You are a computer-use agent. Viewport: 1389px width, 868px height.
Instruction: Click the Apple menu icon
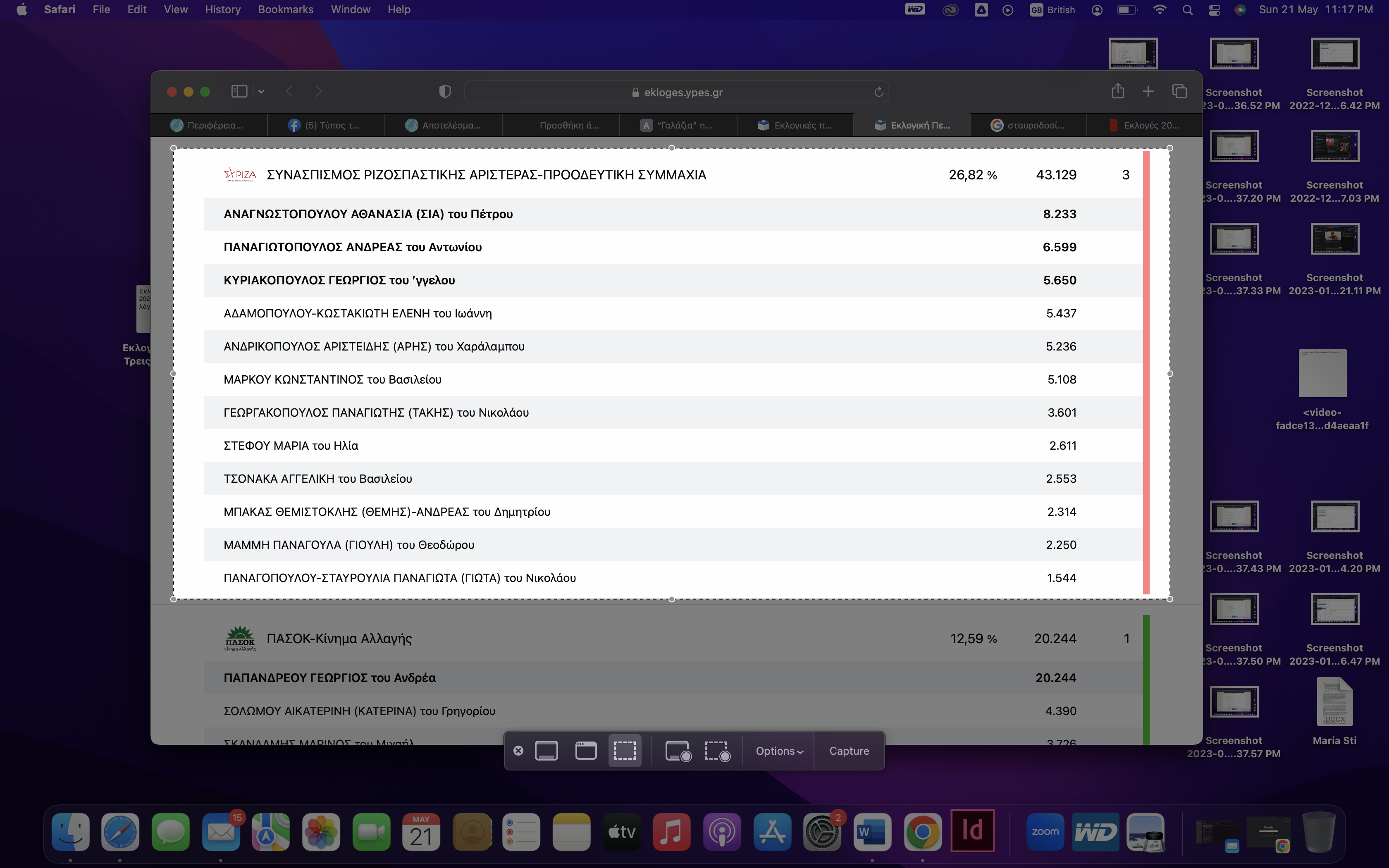pyautogui.click(x=22, y=10)
